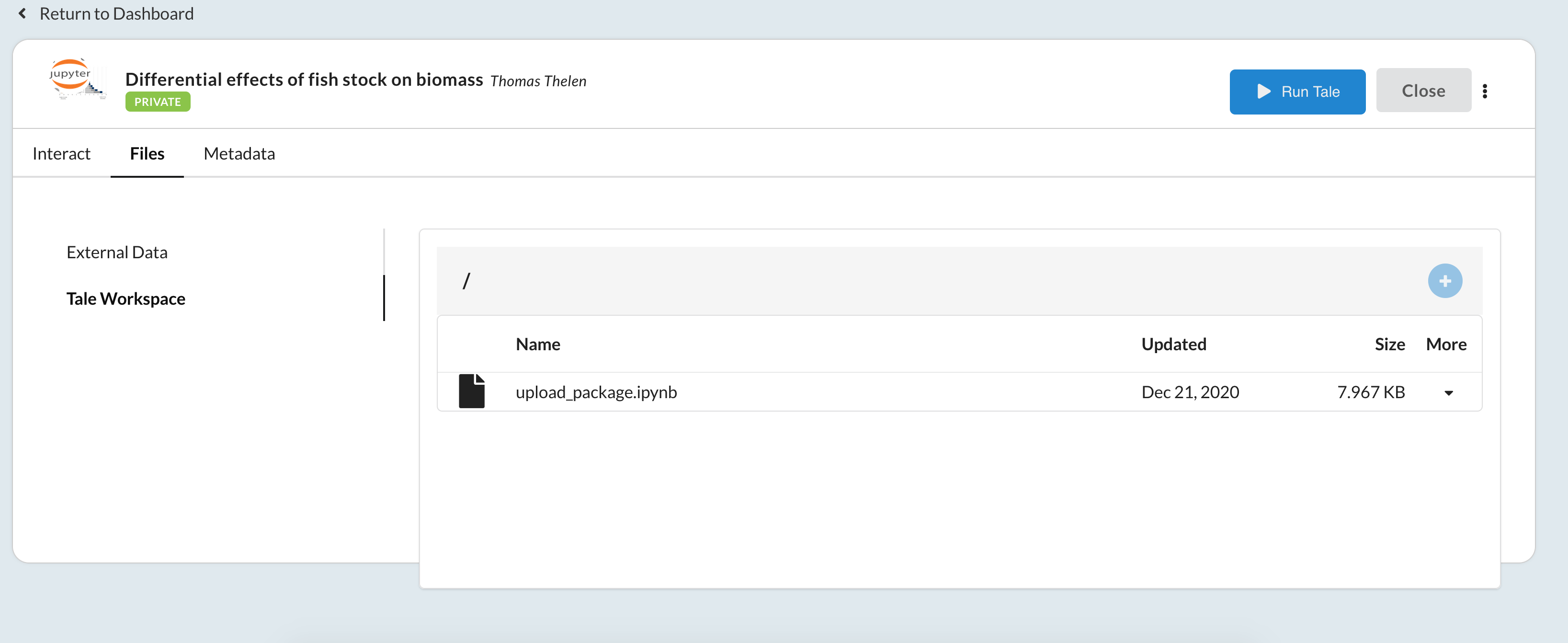Image resolution: width=1568 pixels, height=643 pixels.
Task: Open the Tale options kebab menu
Action: pyautogui.click(x=1487, y=91)
